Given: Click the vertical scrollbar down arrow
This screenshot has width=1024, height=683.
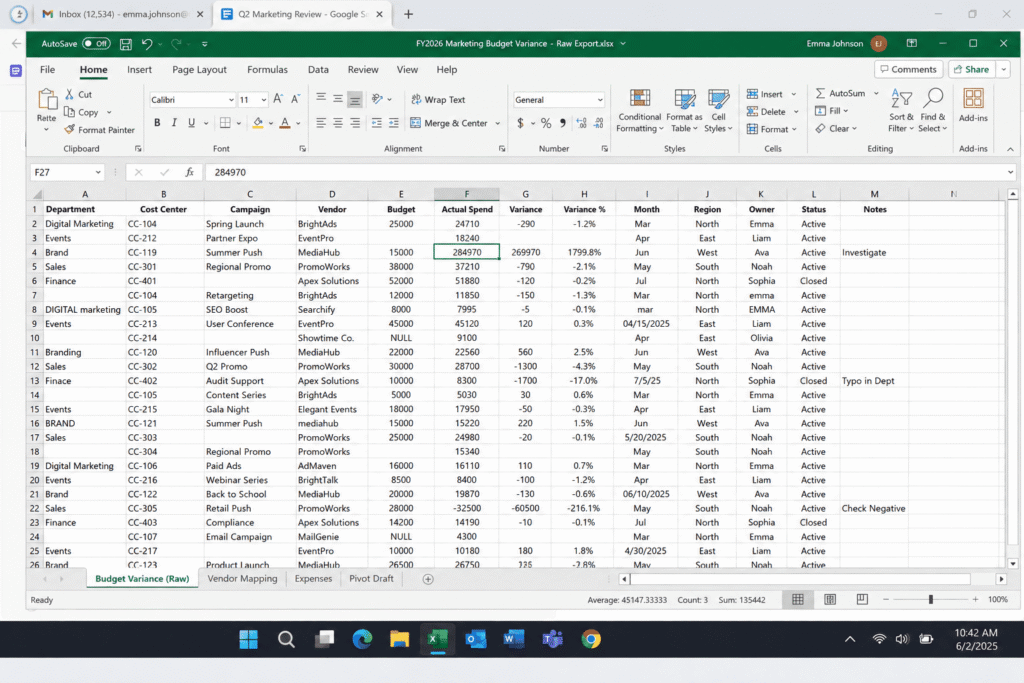Looking at the screenshot, I should [1012, 564].
